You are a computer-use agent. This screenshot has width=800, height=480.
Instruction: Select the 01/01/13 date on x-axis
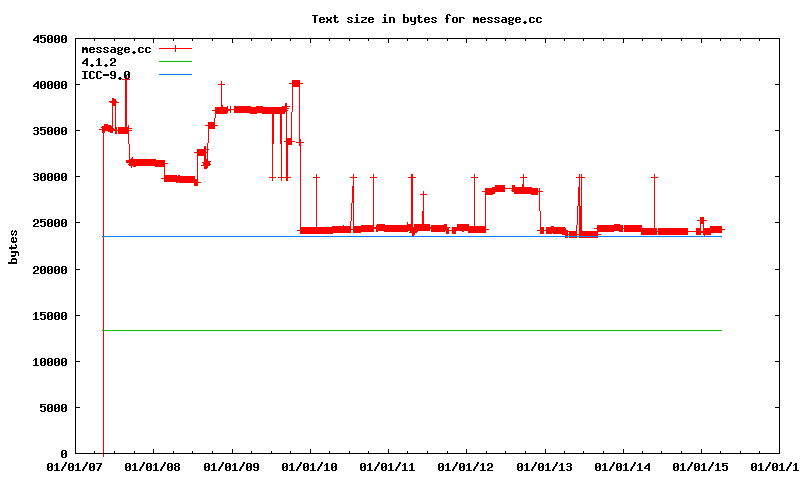click(545, 467)
